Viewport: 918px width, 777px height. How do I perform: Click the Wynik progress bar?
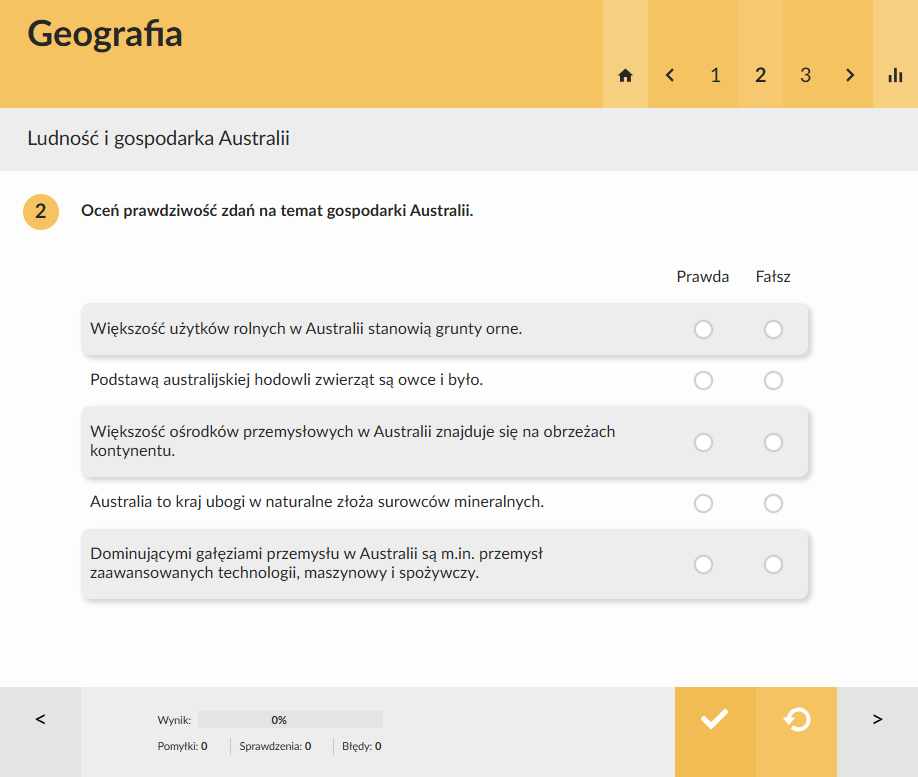[x=290, y=720]
